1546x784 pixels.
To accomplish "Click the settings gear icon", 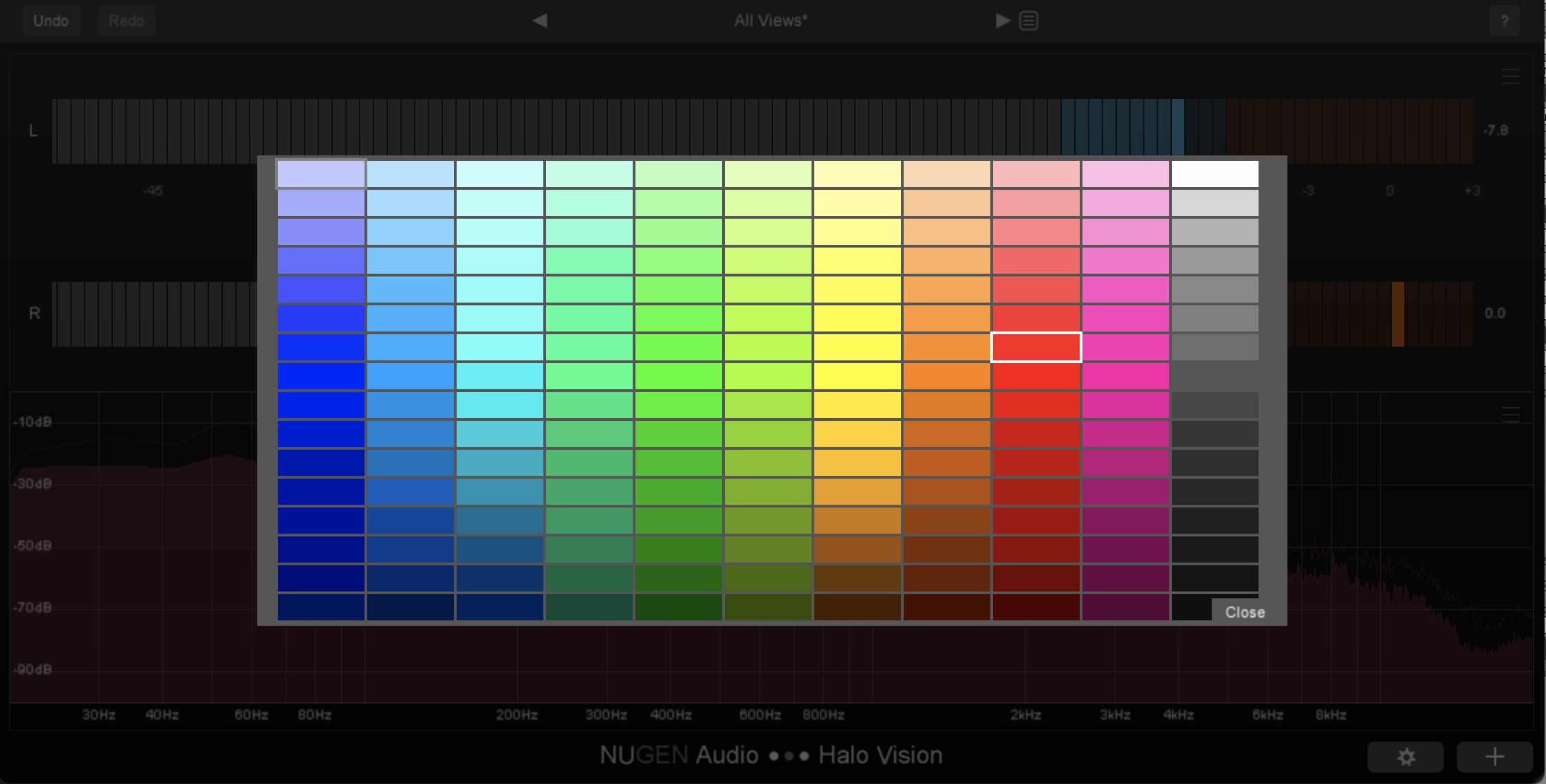I will click(x=1406, y=757).
